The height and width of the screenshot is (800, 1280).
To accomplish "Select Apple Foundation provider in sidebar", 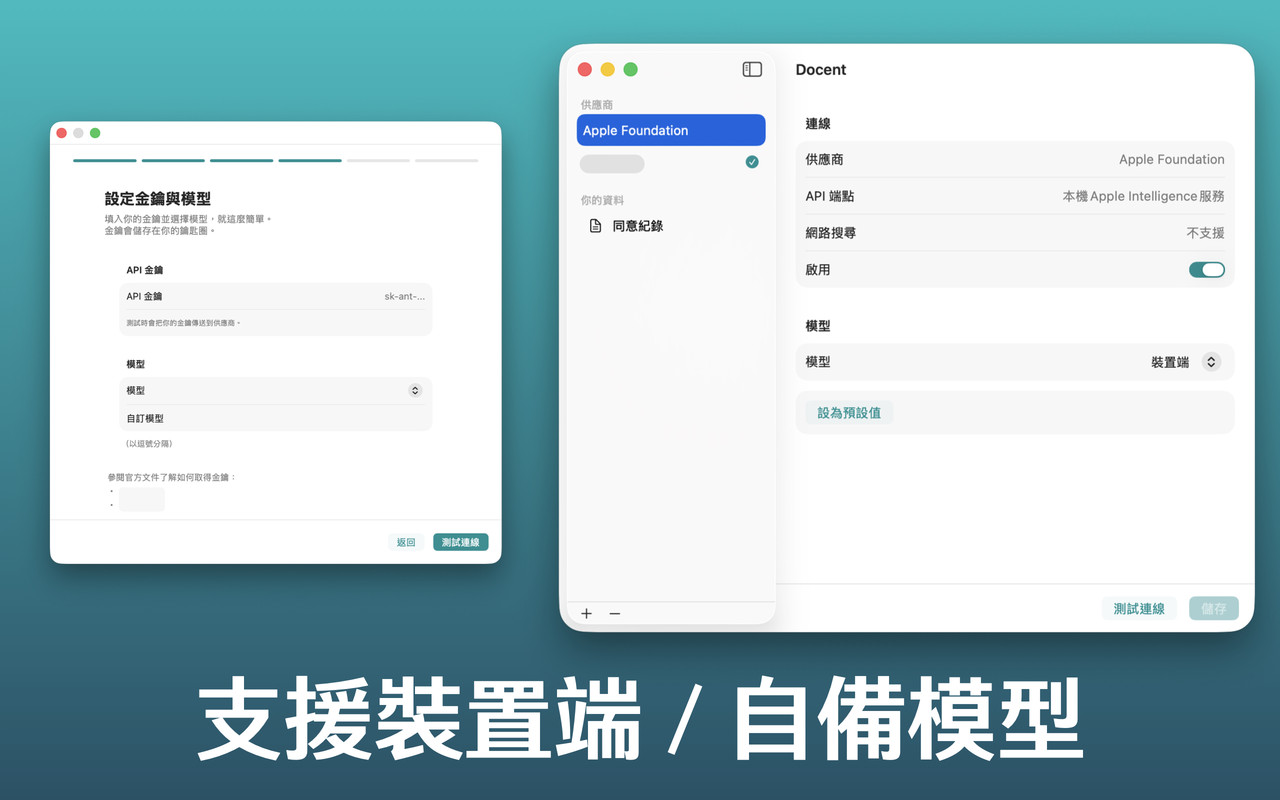I will (x=671, y=130).
